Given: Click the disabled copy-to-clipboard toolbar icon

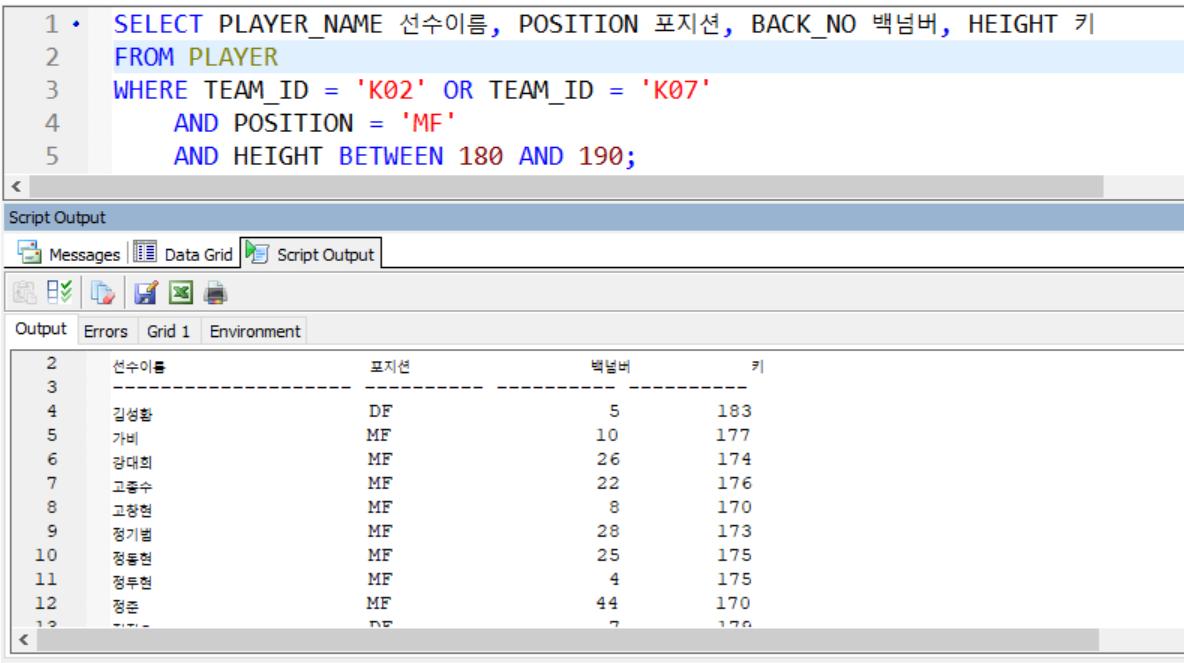Looking at the screenshot, I should point(24,292).
